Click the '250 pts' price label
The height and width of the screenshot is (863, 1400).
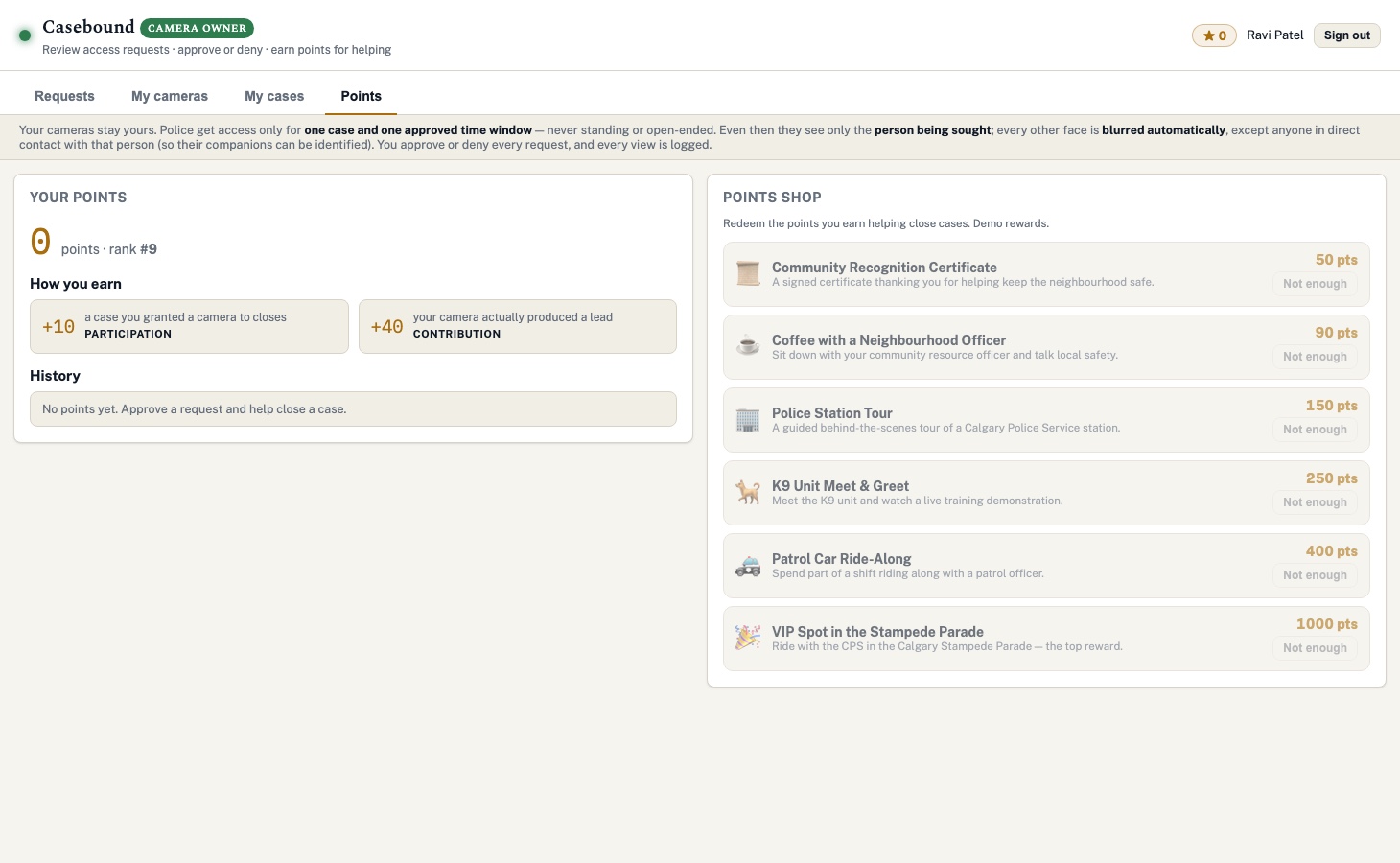click(1332, 478)
